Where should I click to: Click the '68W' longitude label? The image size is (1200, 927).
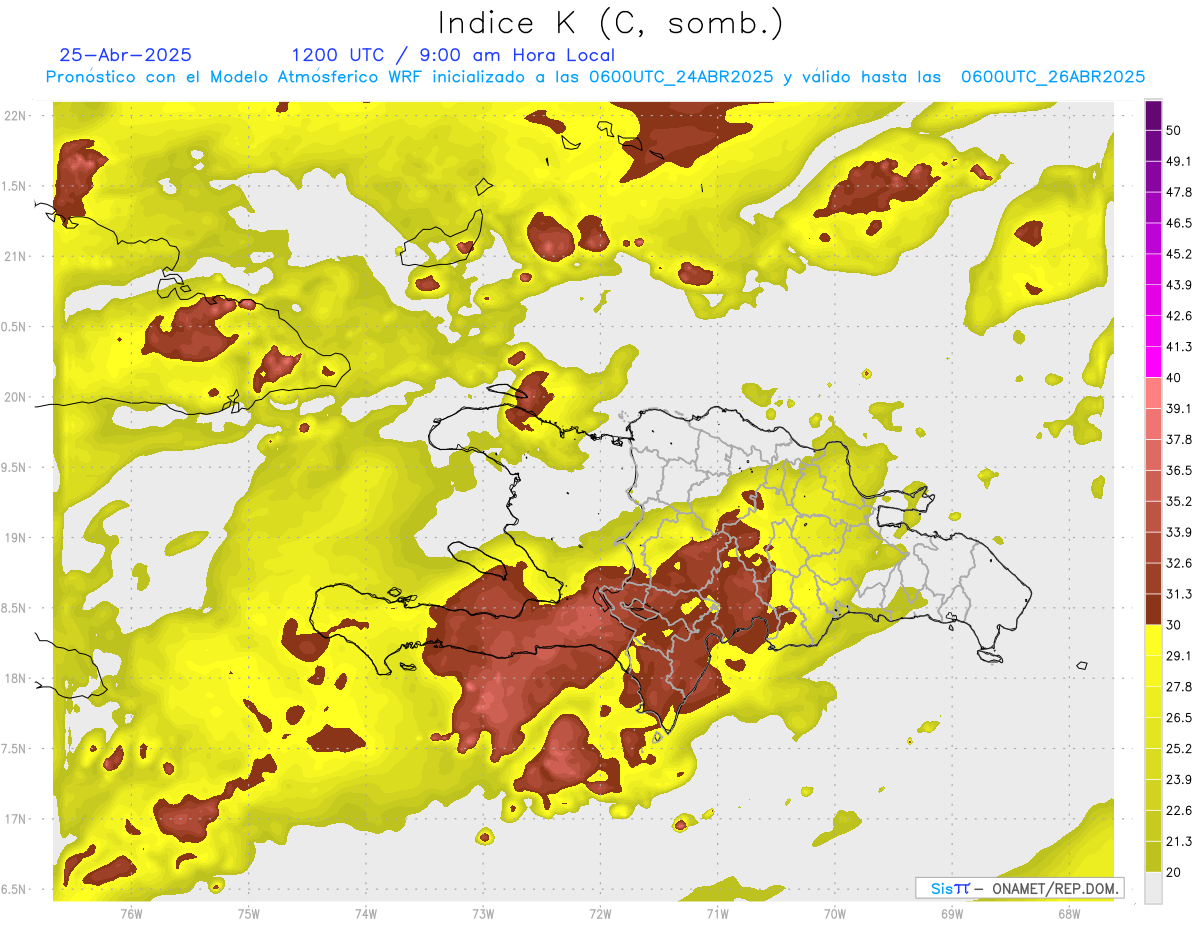pos(1069,913)
